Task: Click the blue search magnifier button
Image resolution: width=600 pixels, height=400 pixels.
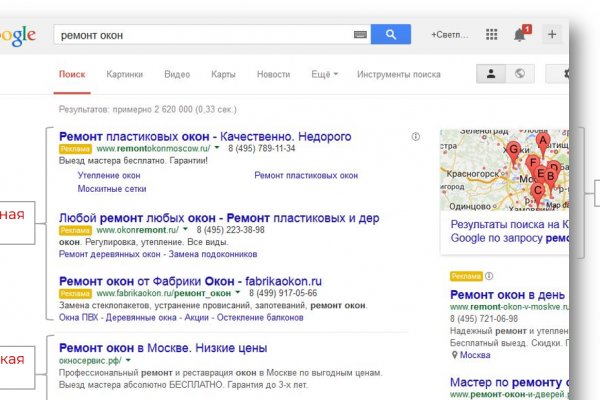Action: (x=391, y=34)
